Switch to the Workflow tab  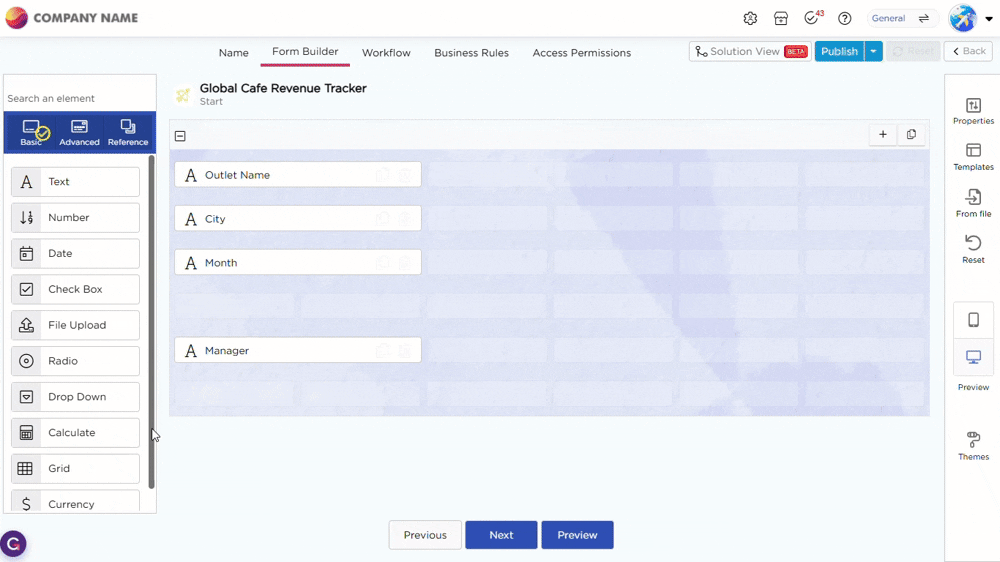tap(386, 53)
